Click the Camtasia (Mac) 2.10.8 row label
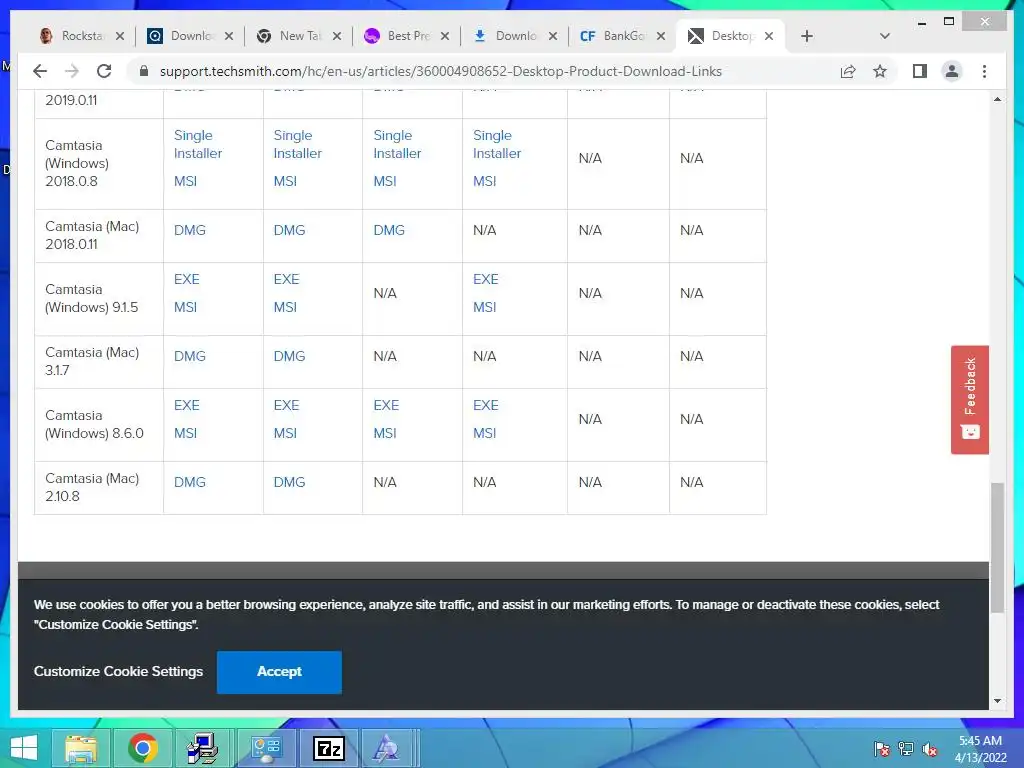The width and height of the screenshot is (1024, 768). (92, 487)
